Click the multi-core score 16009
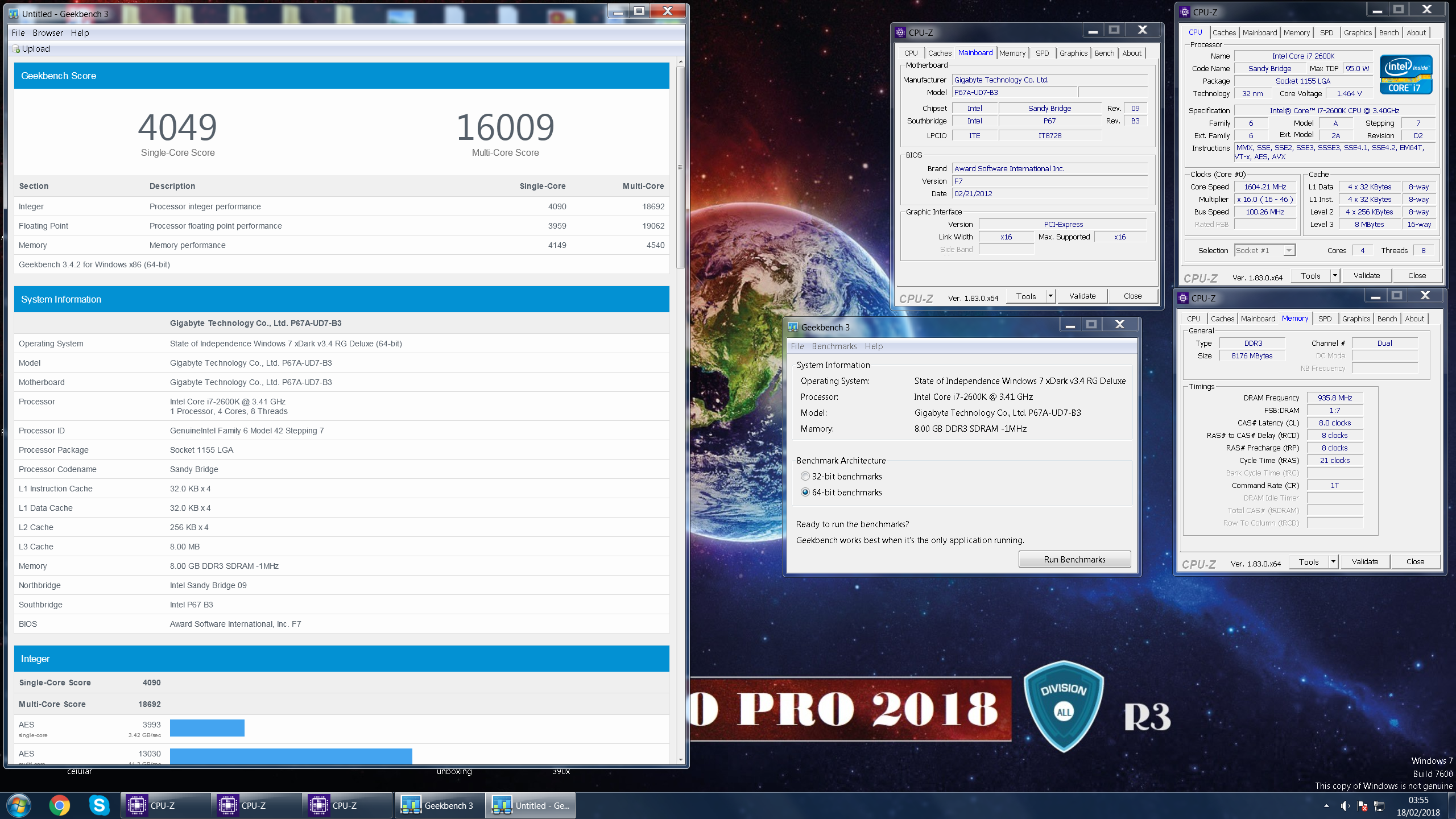 505,127
